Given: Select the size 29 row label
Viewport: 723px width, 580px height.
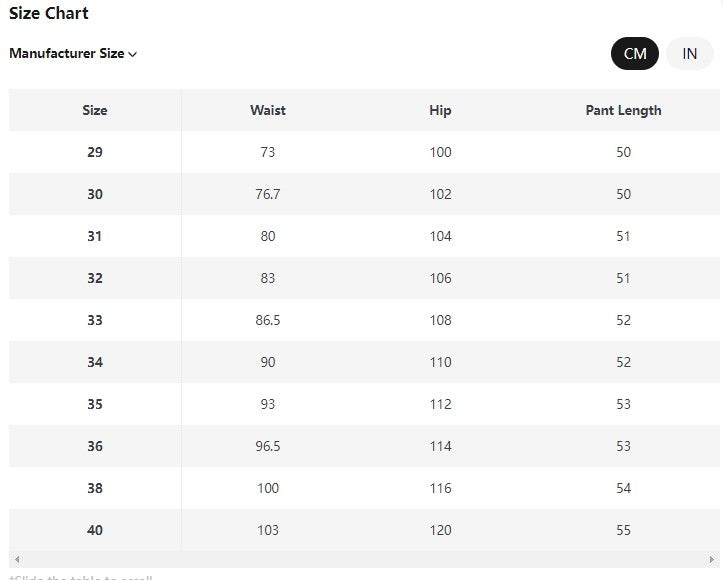Looking at the screenshot, I should (x=95, y=152).
